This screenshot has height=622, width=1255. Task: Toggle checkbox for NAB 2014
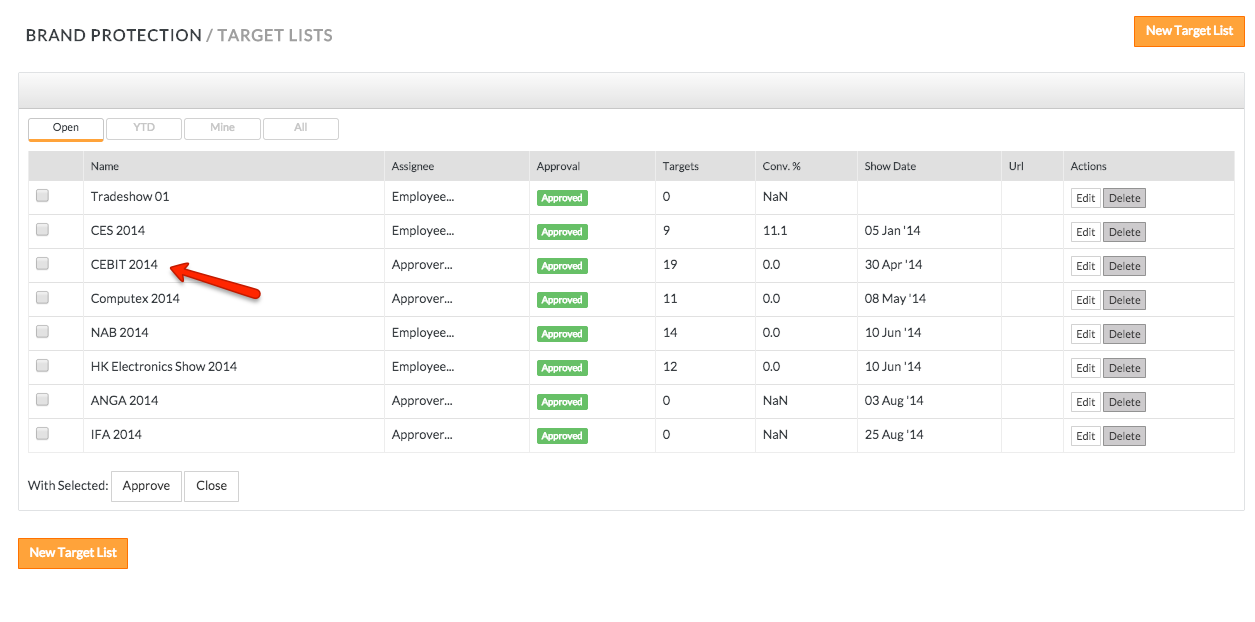click(x=43, y=332)
